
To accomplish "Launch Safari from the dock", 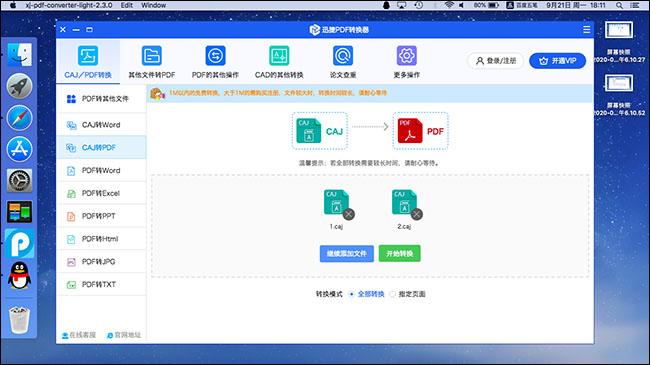I will (x=19, y=118).
